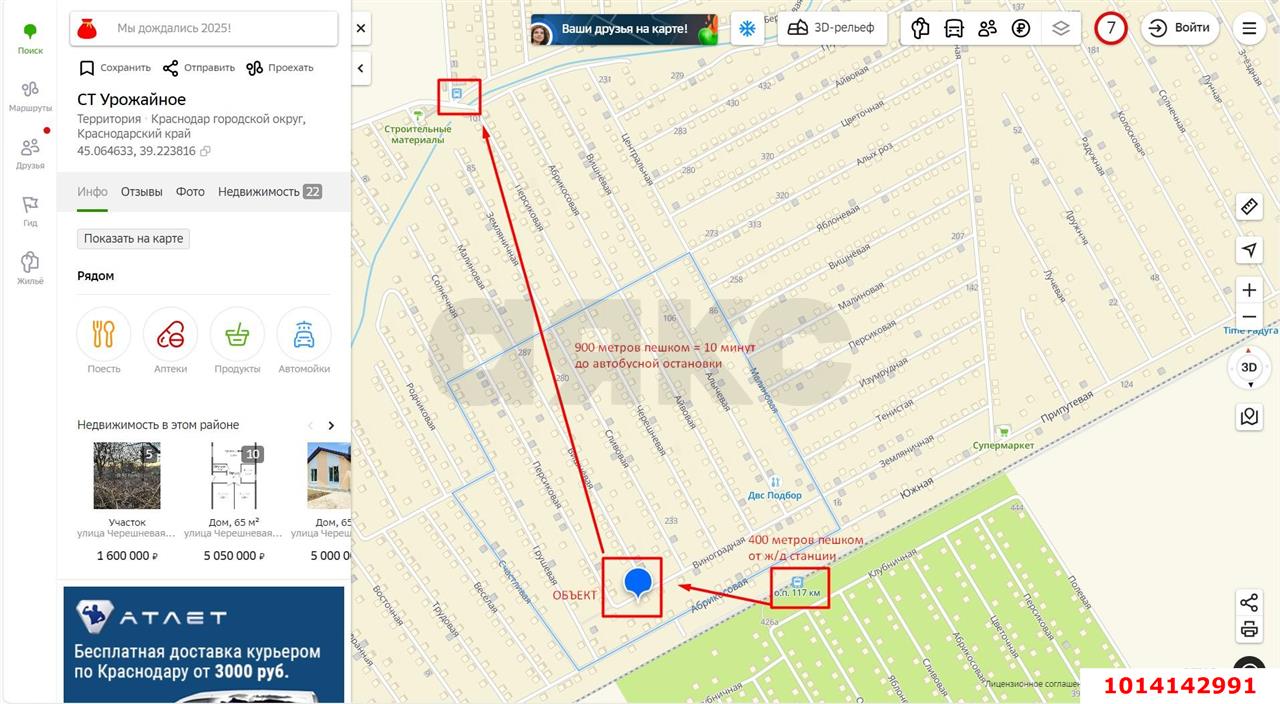Click the Показать на карте button

(x=133, y=239)
